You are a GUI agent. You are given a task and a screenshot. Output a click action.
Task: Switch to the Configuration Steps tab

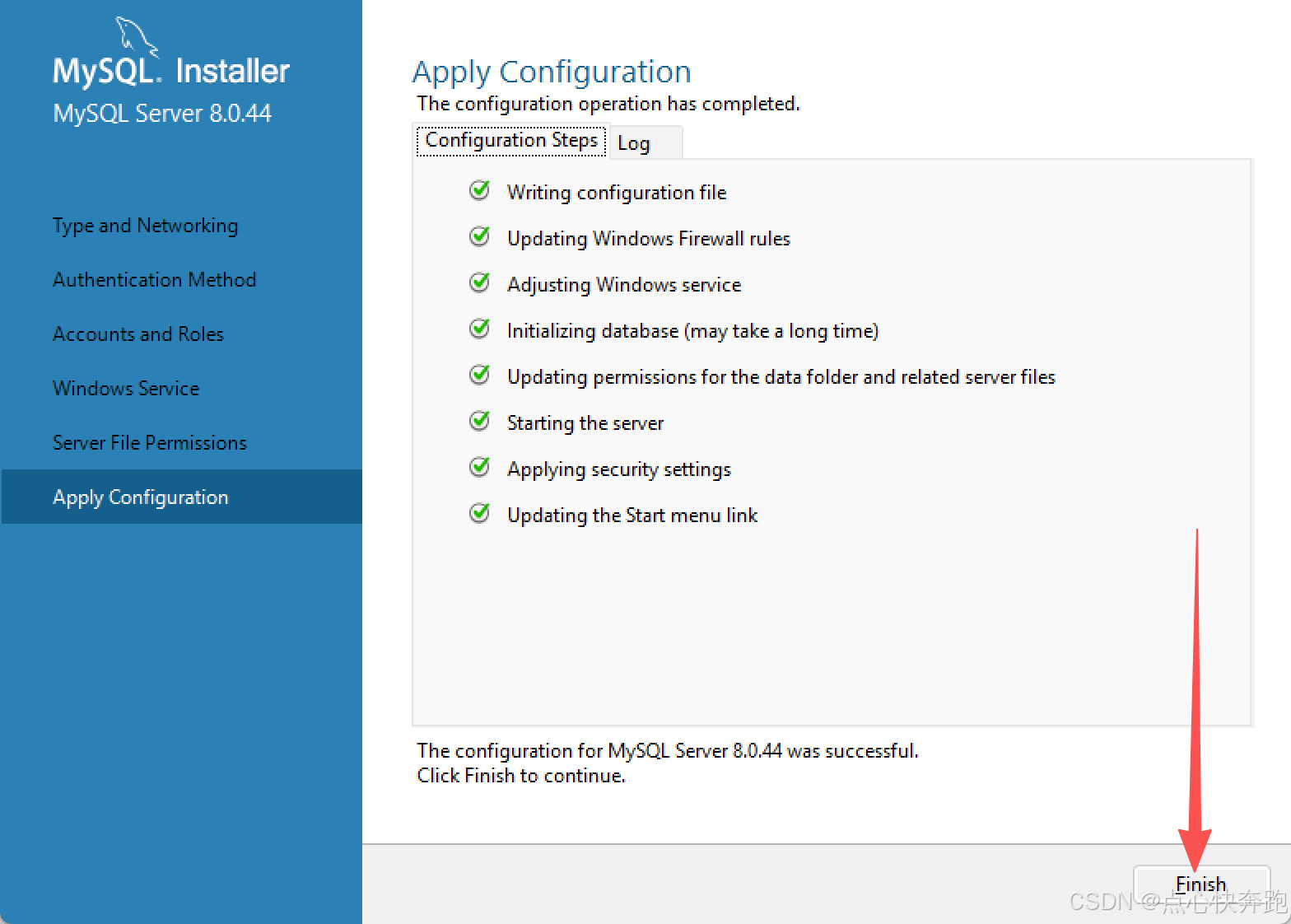click(x=511, y=141)
